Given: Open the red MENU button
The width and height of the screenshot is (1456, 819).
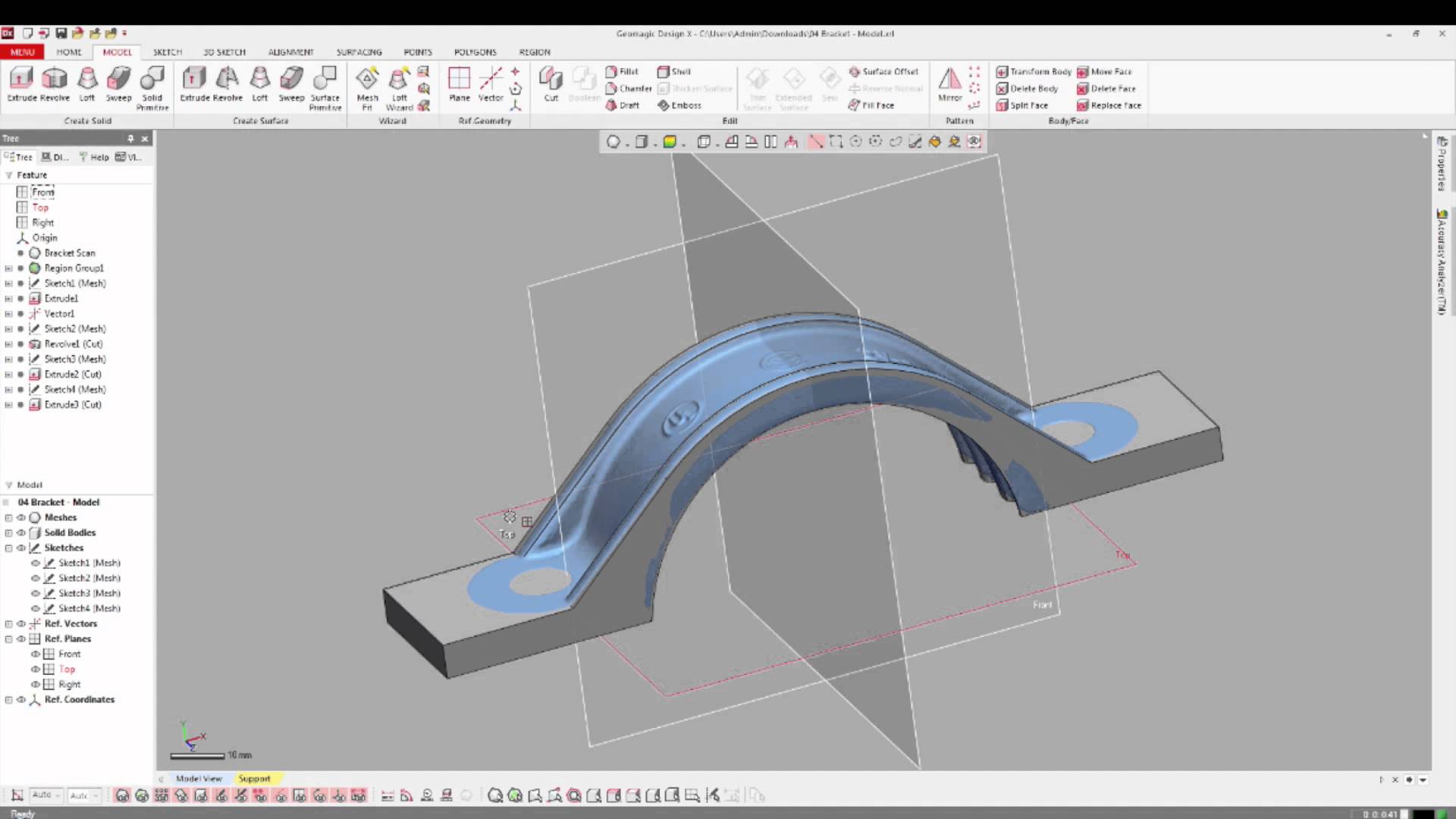Looking at the screenshot, I should coord(22,52).
